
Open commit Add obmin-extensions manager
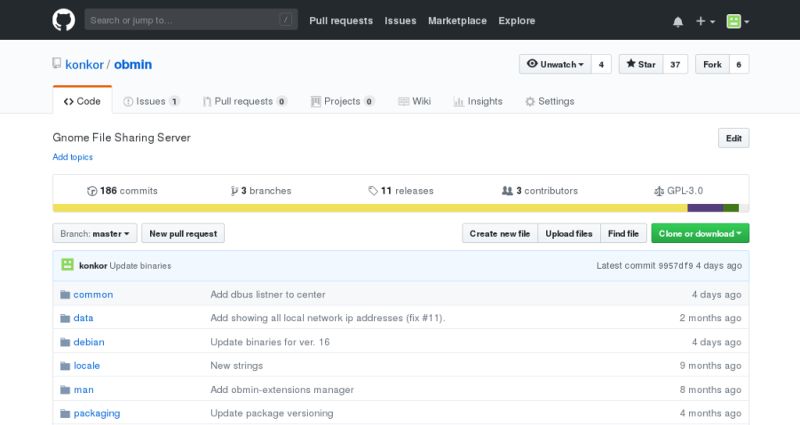pos(282,389)
